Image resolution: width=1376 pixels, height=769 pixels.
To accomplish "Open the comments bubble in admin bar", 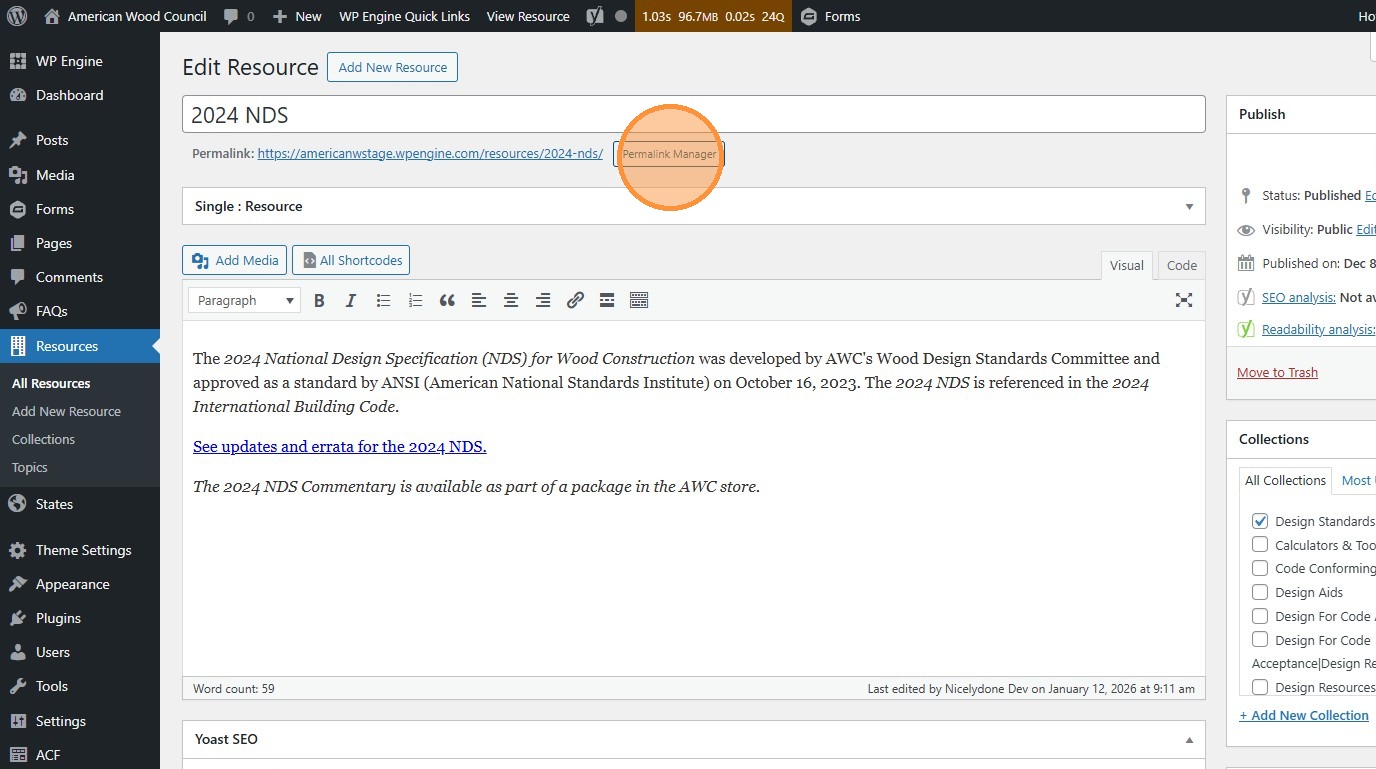I will click(239, 16).
